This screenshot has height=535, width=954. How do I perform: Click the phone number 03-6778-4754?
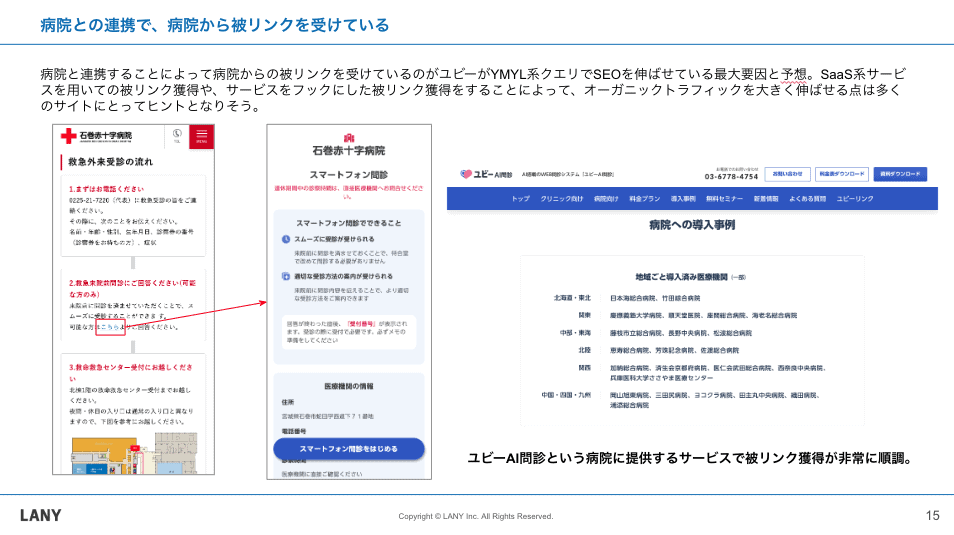tap(731, 177)
